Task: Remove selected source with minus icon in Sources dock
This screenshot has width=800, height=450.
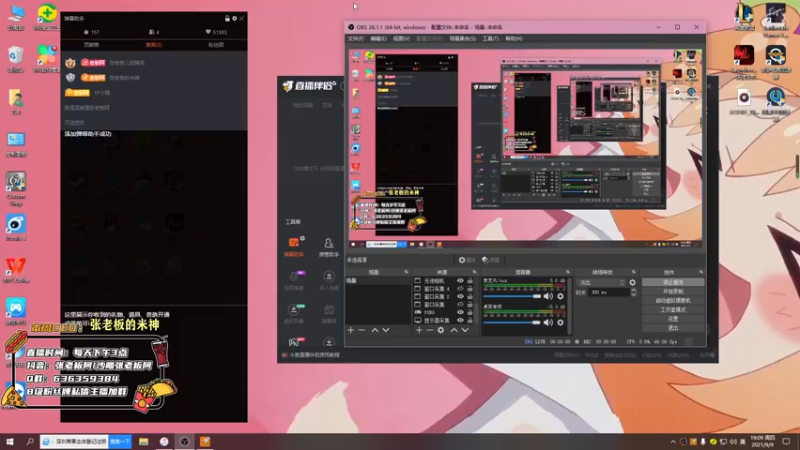Action: coord(430,330)
